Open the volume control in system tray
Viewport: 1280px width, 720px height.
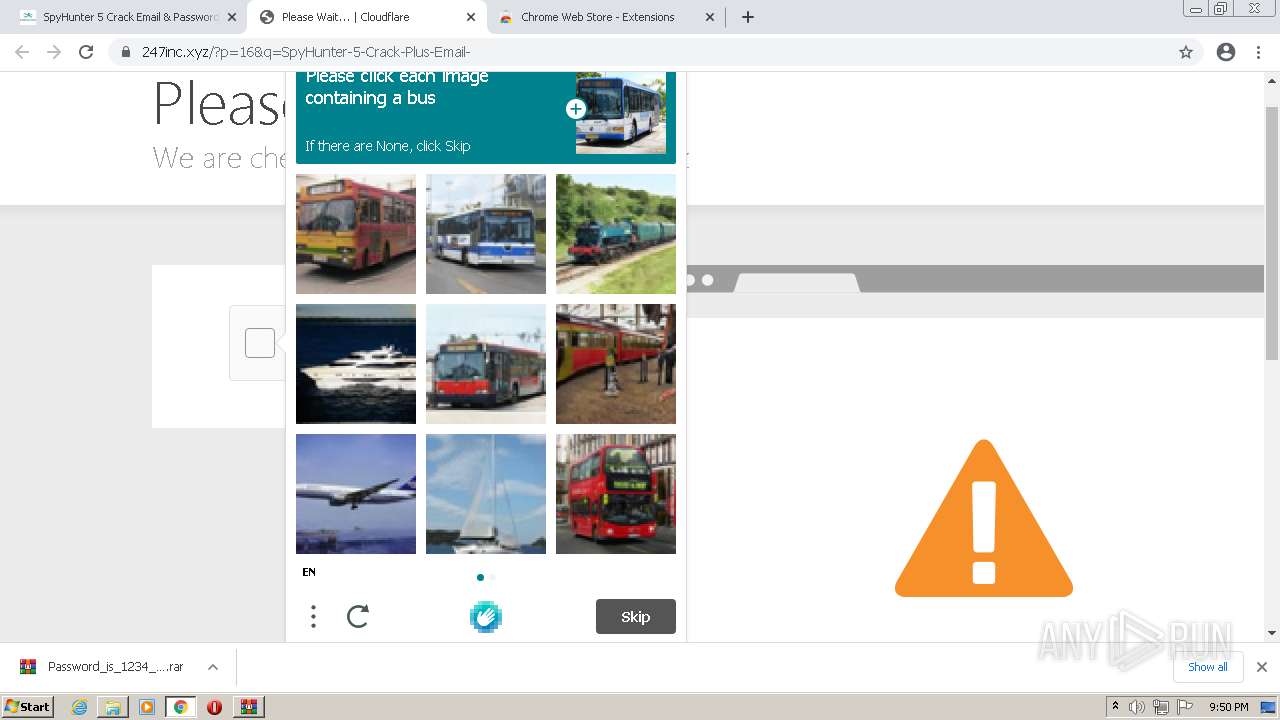[x=1137, y=707]
